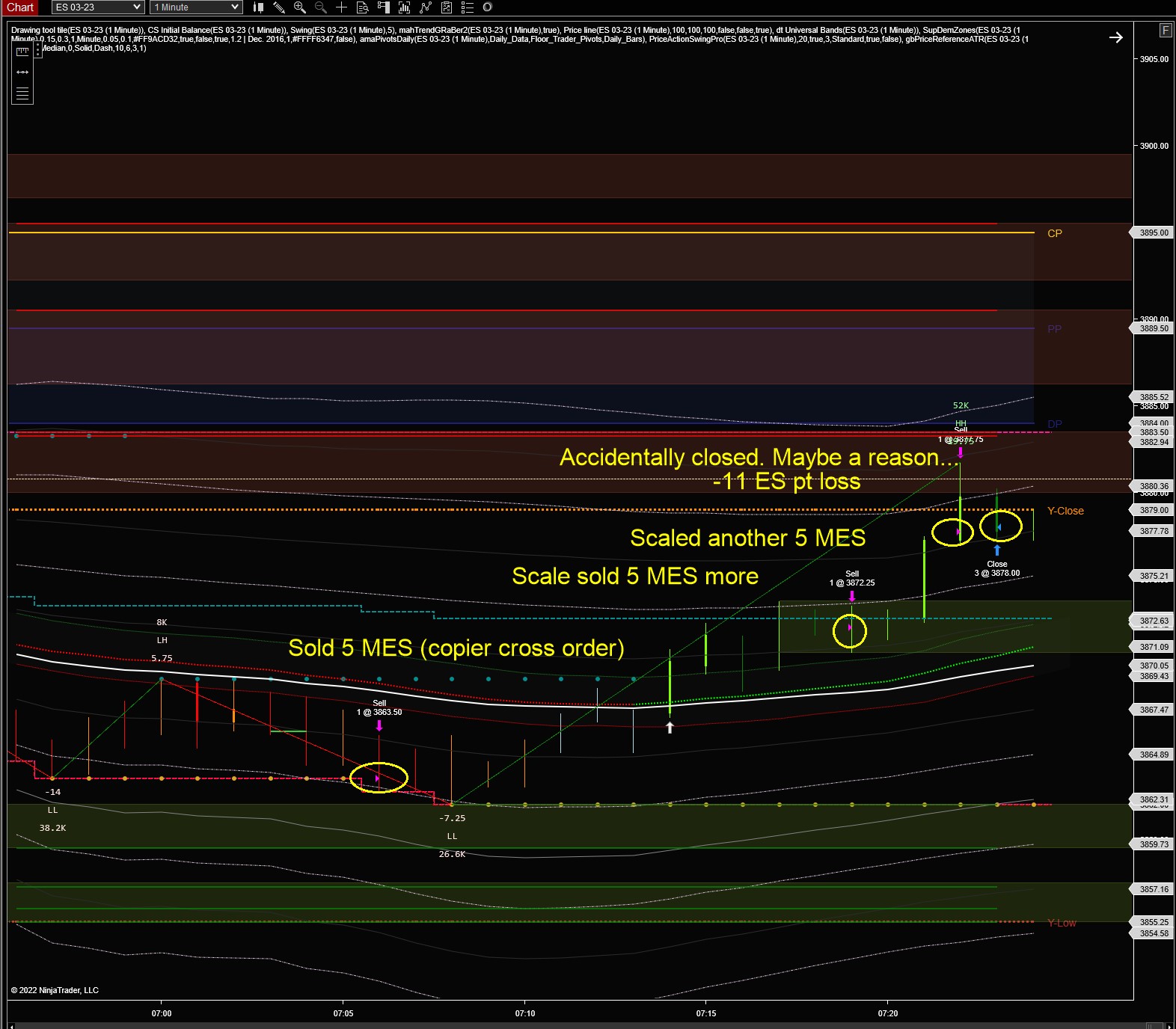
Task: Click the 3872.63 price marker
Action: point(1151,621)
